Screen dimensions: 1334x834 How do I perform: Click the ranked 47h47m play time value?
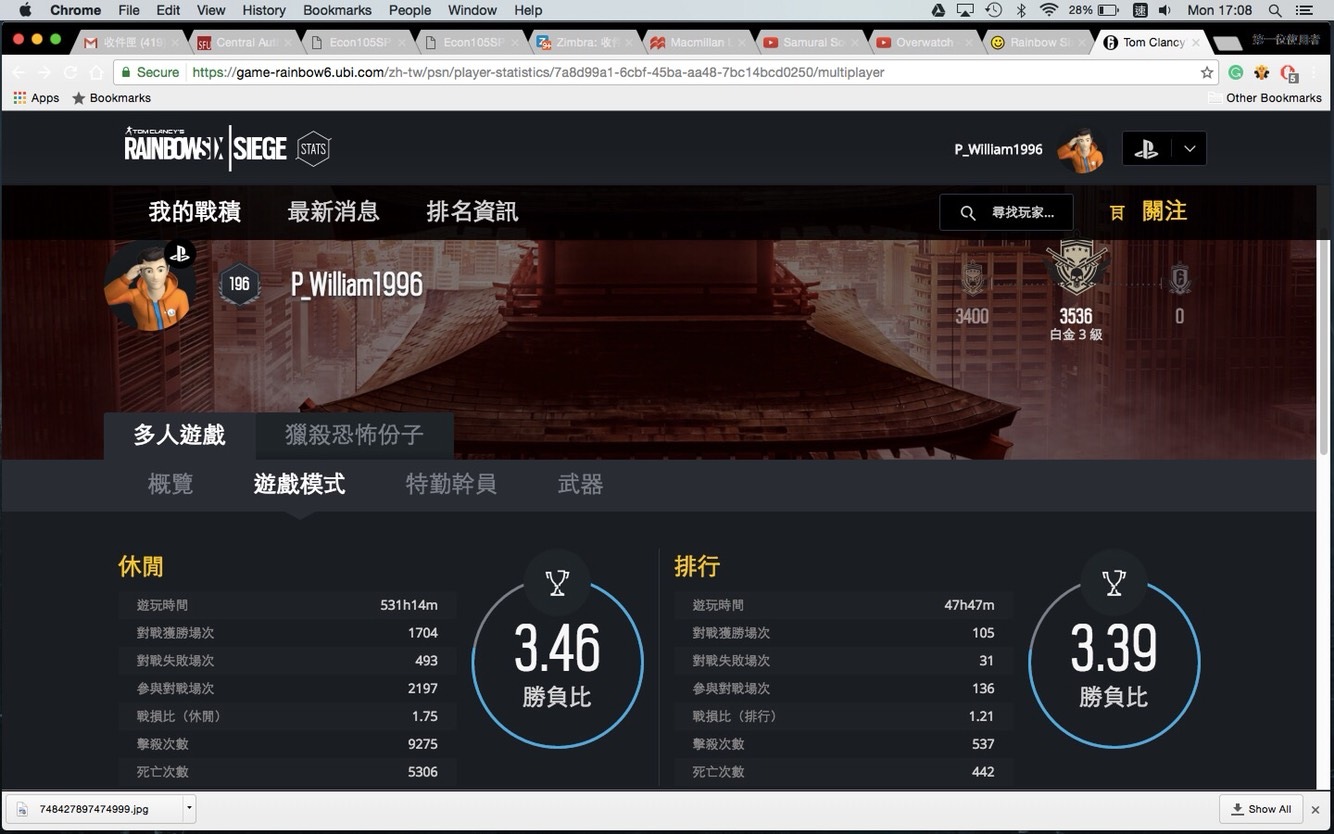click(969, 605)
